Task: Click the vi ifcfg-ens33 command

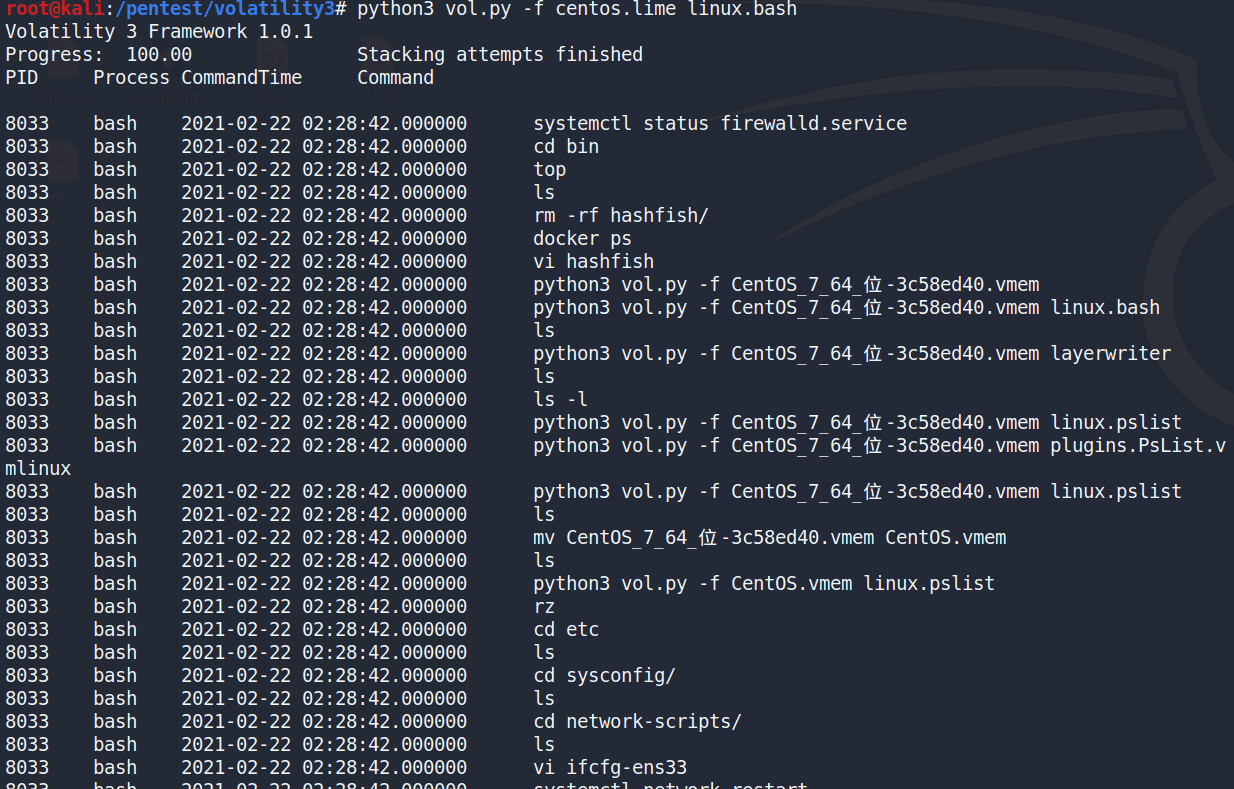Action: tap(610, 768)
